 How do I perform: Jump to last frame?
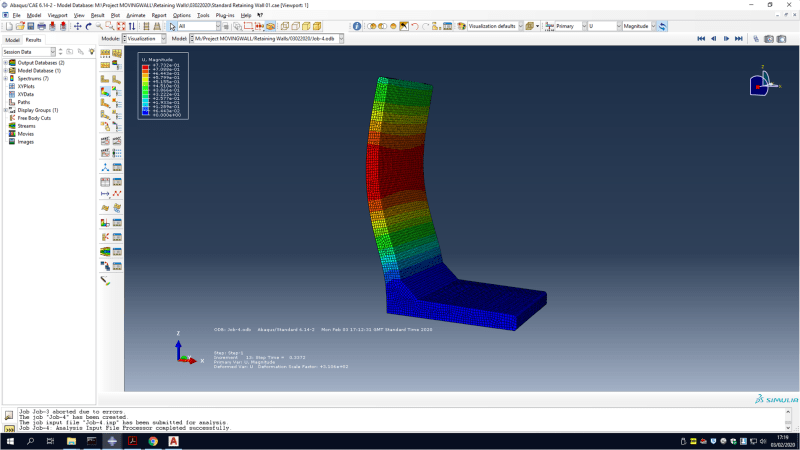tap(738, 39)
